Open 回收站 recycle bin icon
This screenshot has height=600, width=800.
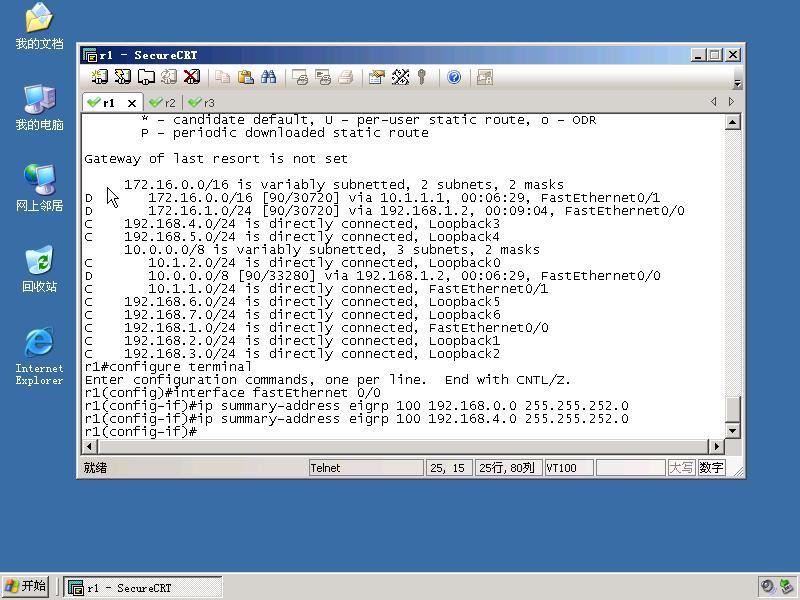point(39,269)
